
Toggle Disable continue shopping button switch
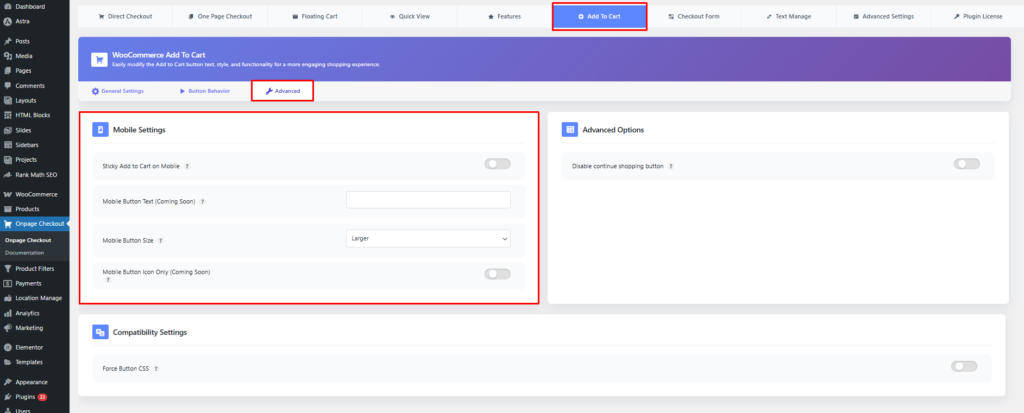tap(966, 164)
